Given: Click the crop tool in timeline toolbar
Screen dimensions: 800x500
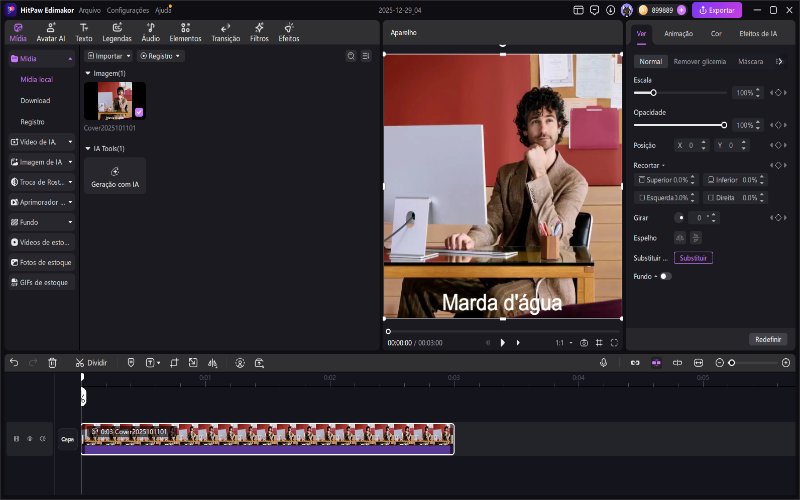Looking at the screenshot, I should [174, 363].
